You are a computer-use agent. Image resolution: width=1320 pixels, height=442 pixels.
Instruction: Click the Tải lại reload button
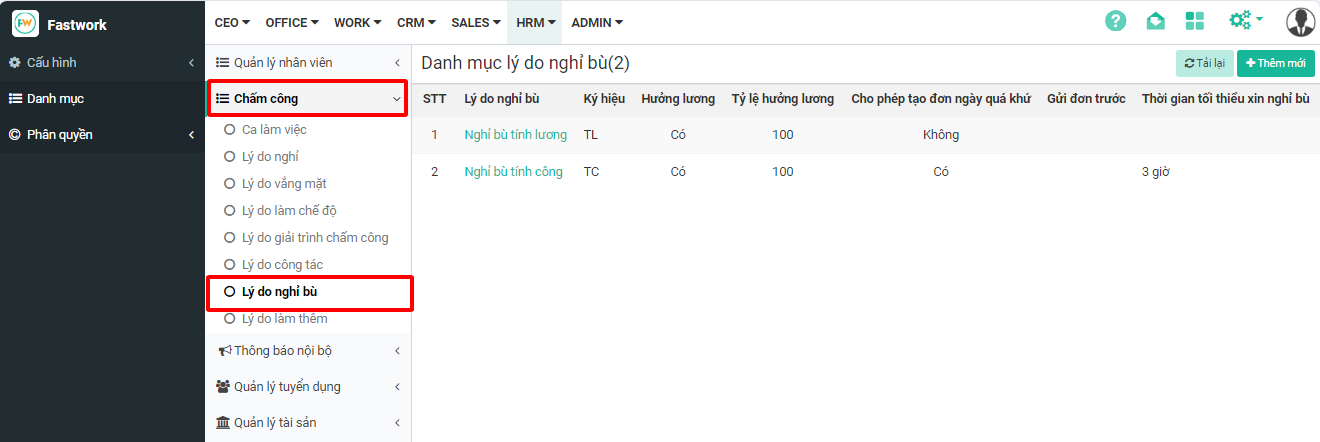(x=1204, y=63)
